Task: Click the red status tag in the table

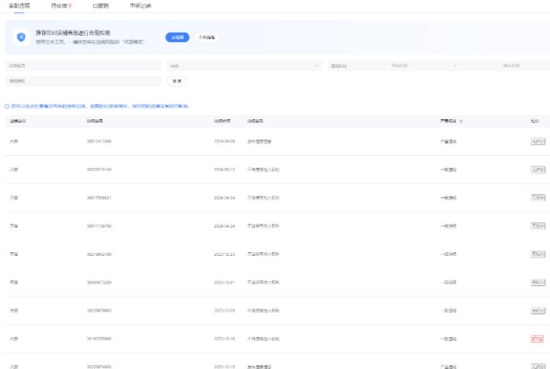Action: [537, 339]
